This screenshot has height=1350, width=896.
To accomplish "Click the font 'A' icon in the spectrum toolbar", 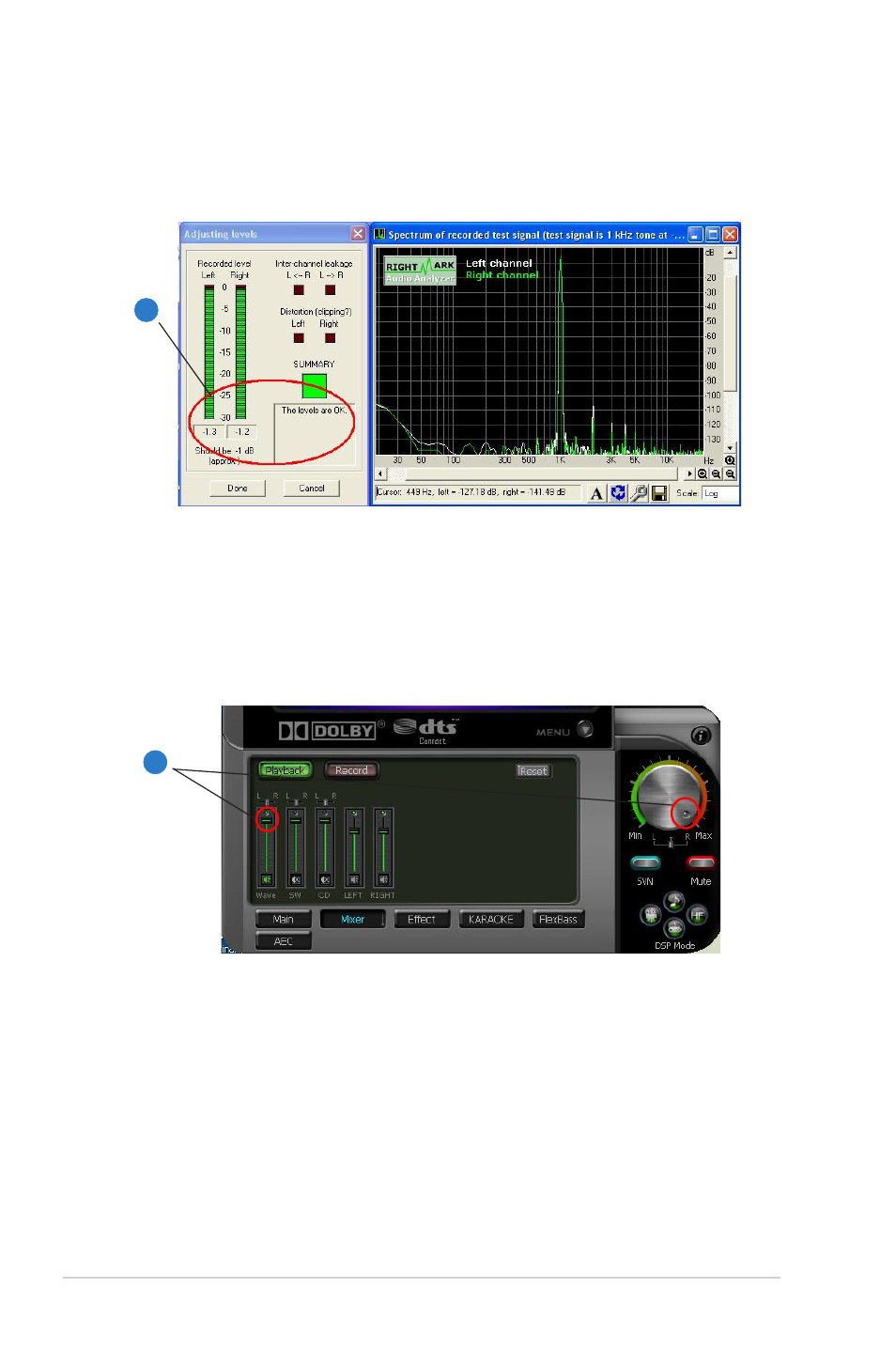I will pos(596,494).
